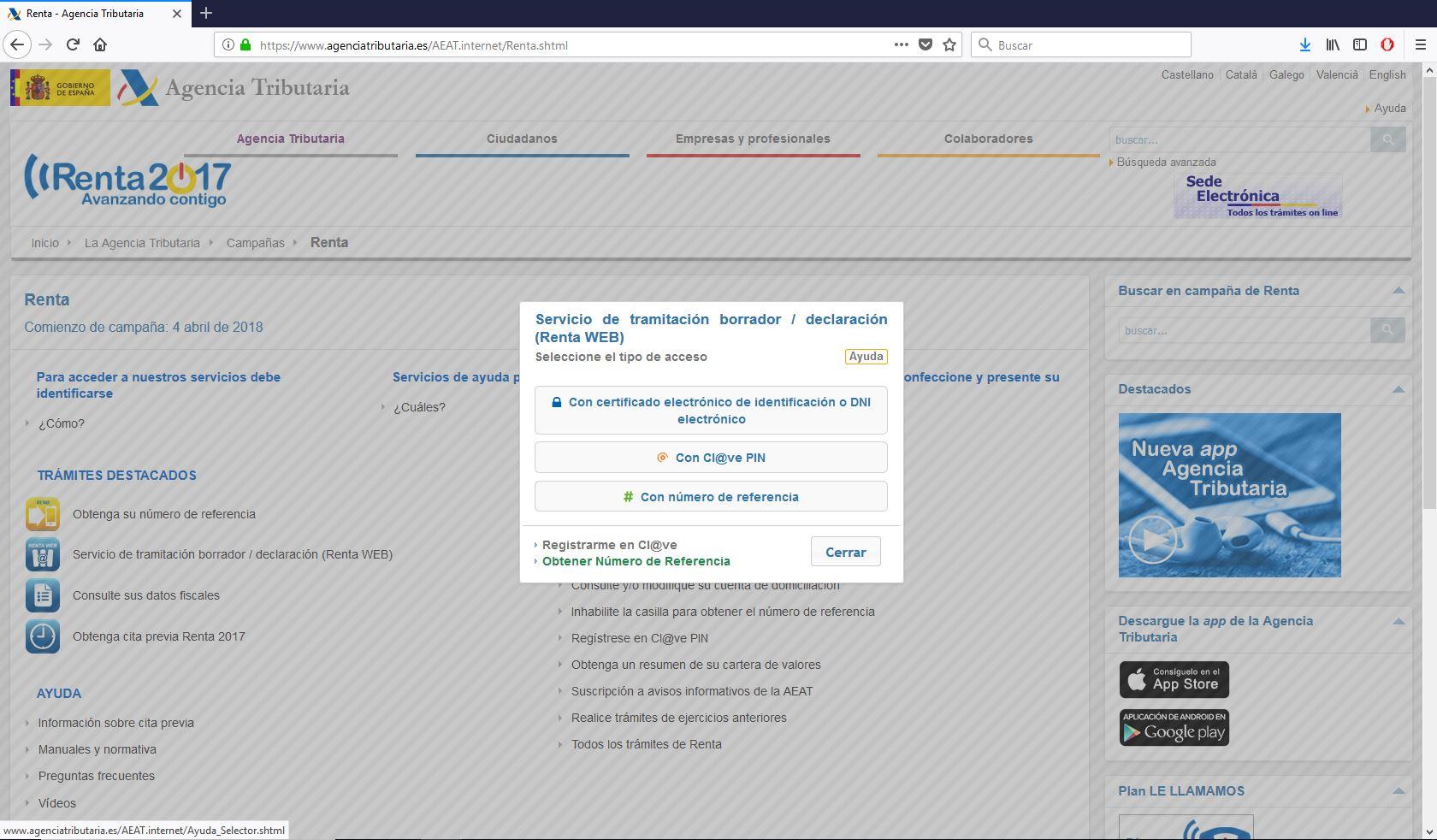Click the vertical page scrollbar
Viewport: 1437px width, 840px height.
[1428, 291]
